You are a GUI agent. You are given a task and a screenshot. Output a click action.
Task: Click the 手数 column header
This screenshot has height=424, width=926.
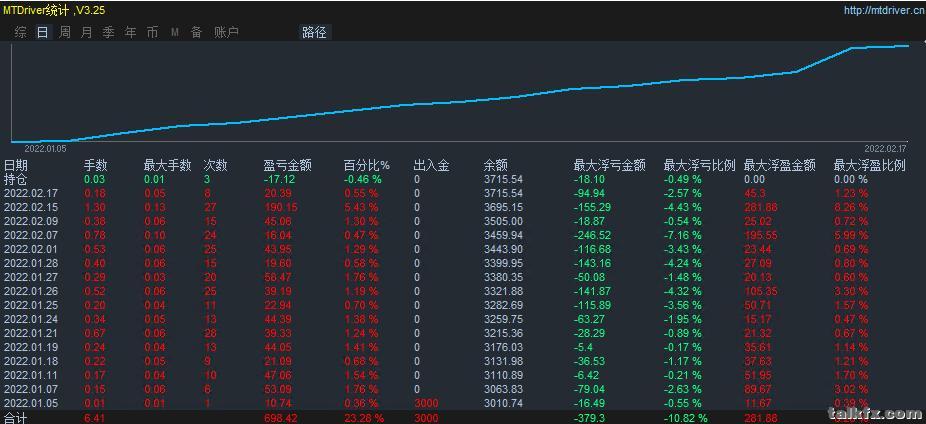[96, 165]
